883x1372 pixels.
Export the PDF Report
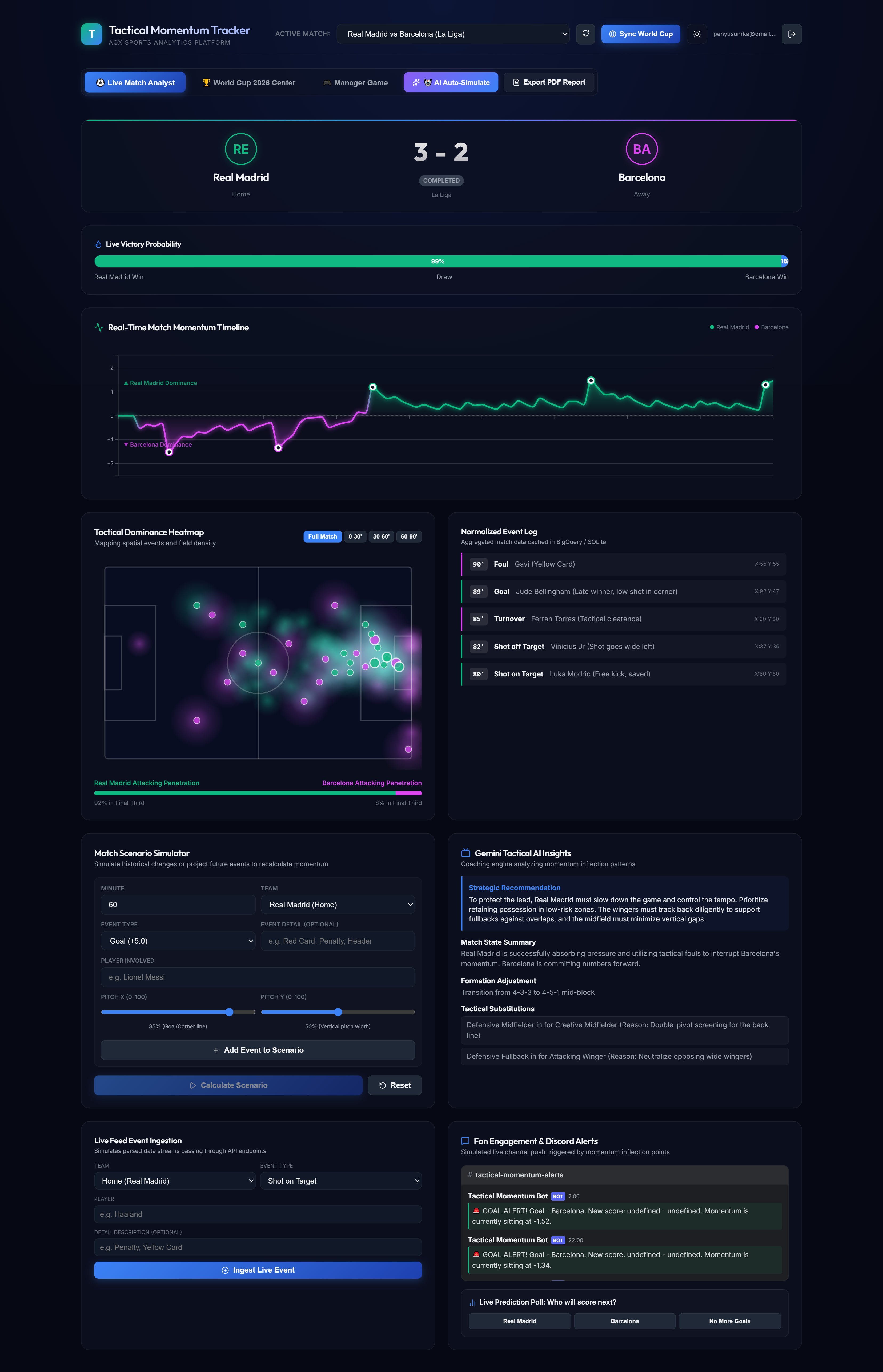(x=549, y=83)
